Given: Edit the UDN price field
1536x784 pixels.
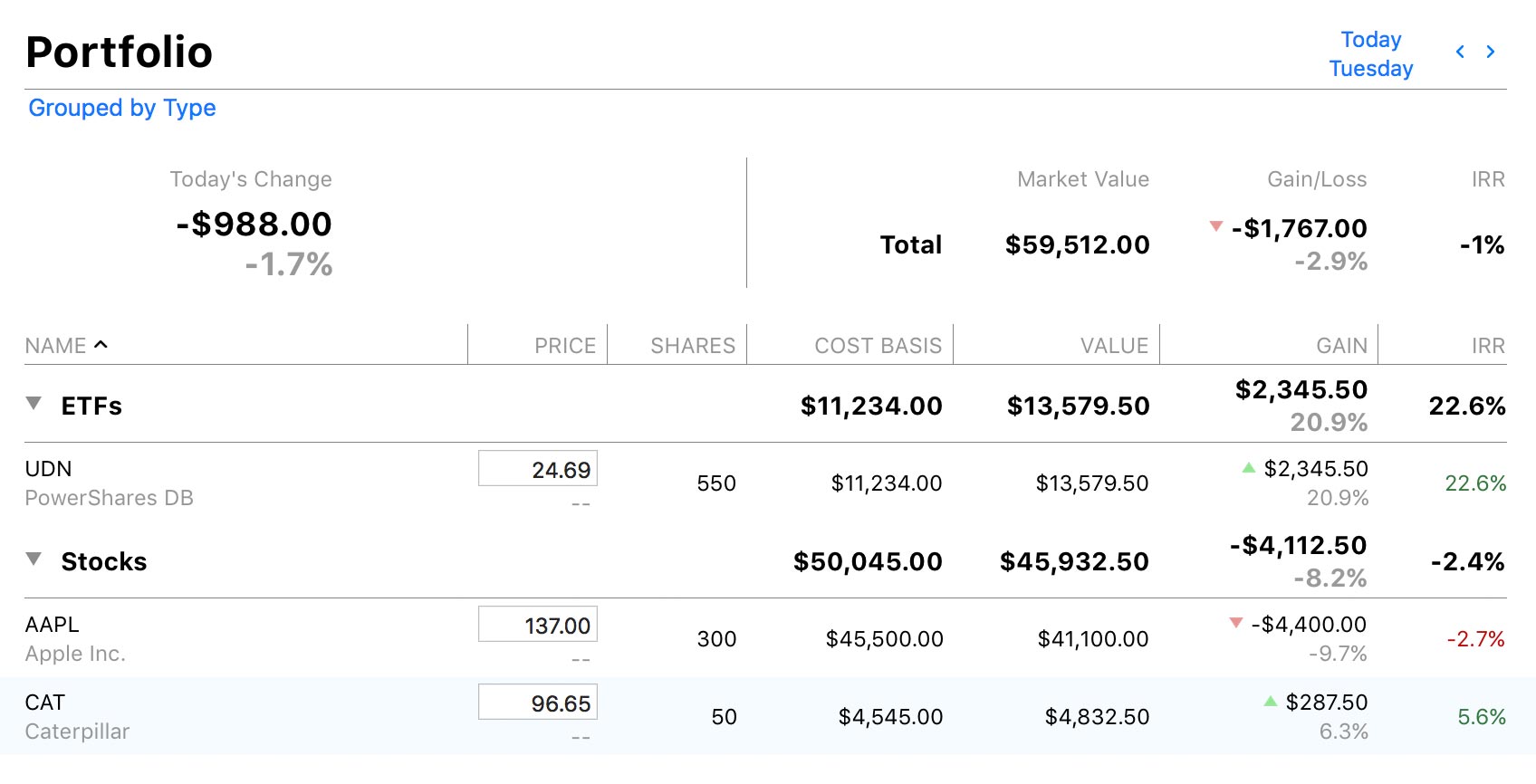Looking at the screenshot, I should tap(538, 469).
